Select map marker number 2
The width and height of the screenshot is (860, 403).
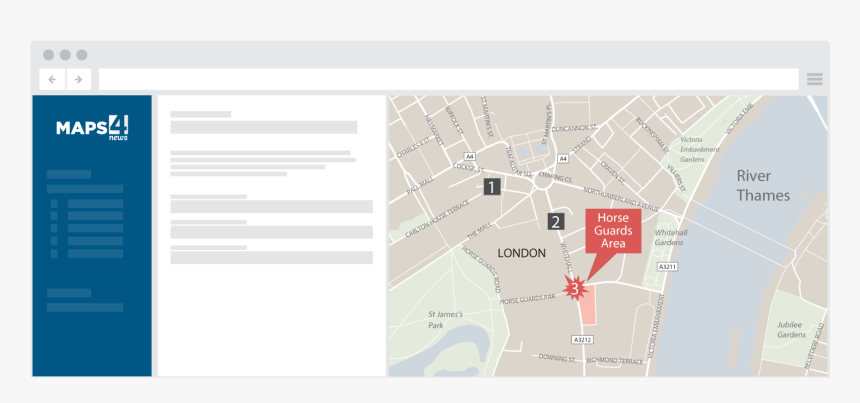coord(556,222)
